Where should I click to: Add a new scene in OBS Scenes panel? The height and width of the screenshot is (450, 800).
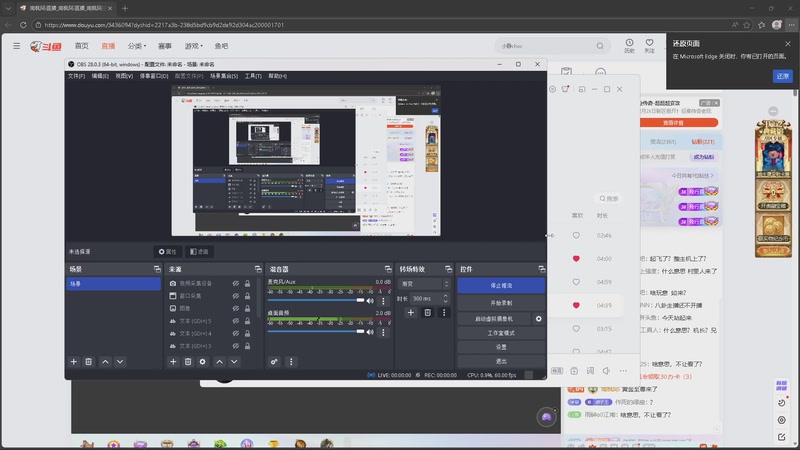73,362
